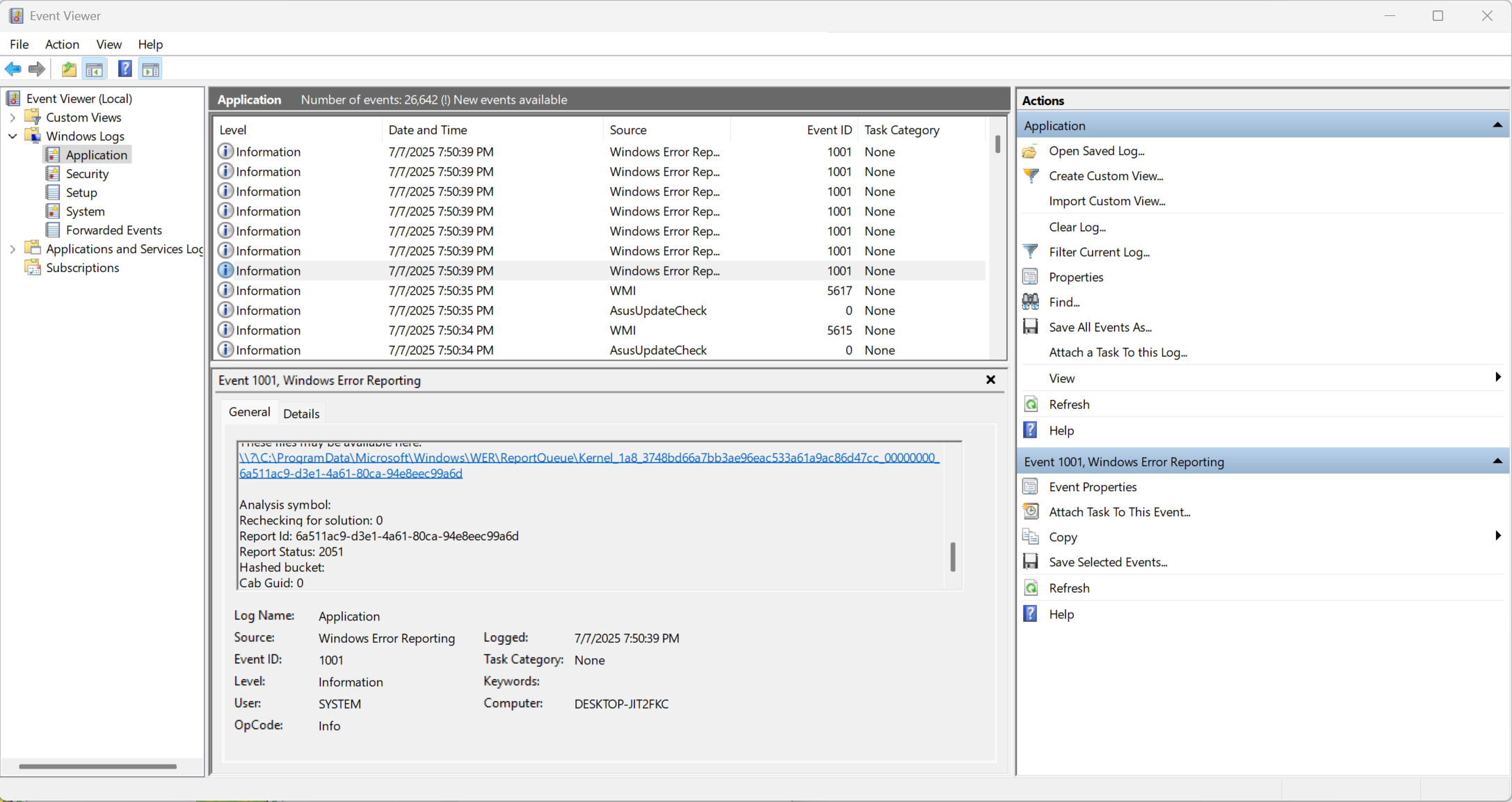Open the WER ReportQueue Kernel path link
The height and width of the screenshot is (802, 1512).
pyautogui.click(x=589, y=465)
